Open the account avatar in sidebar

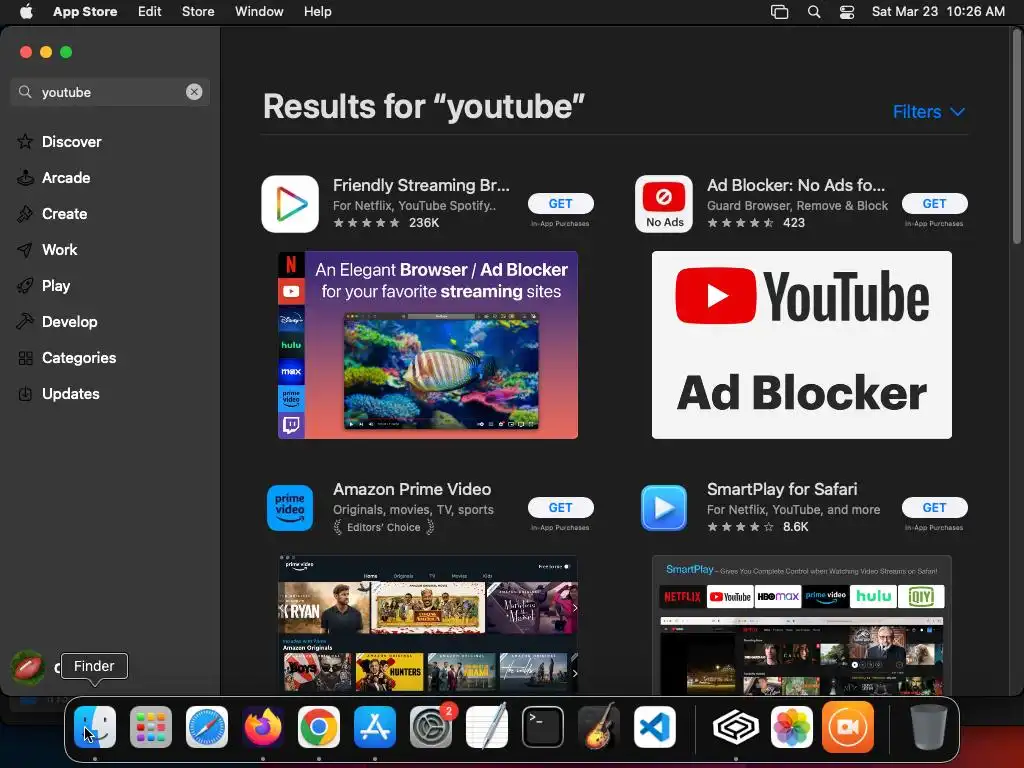27,667
